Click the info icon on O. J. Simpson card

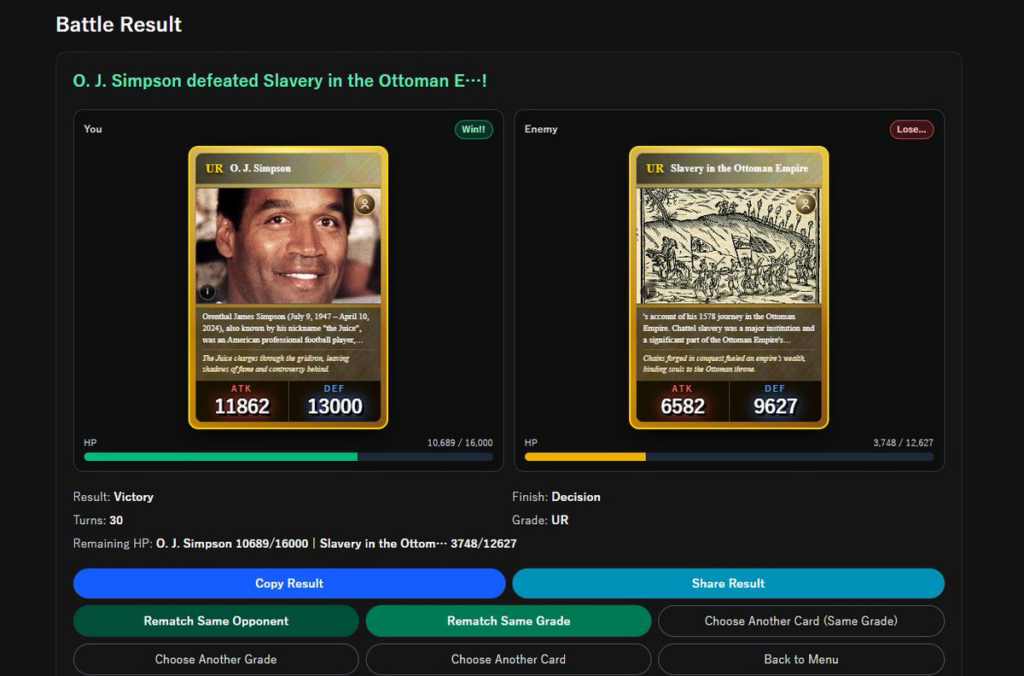click(x=207, y=292)
